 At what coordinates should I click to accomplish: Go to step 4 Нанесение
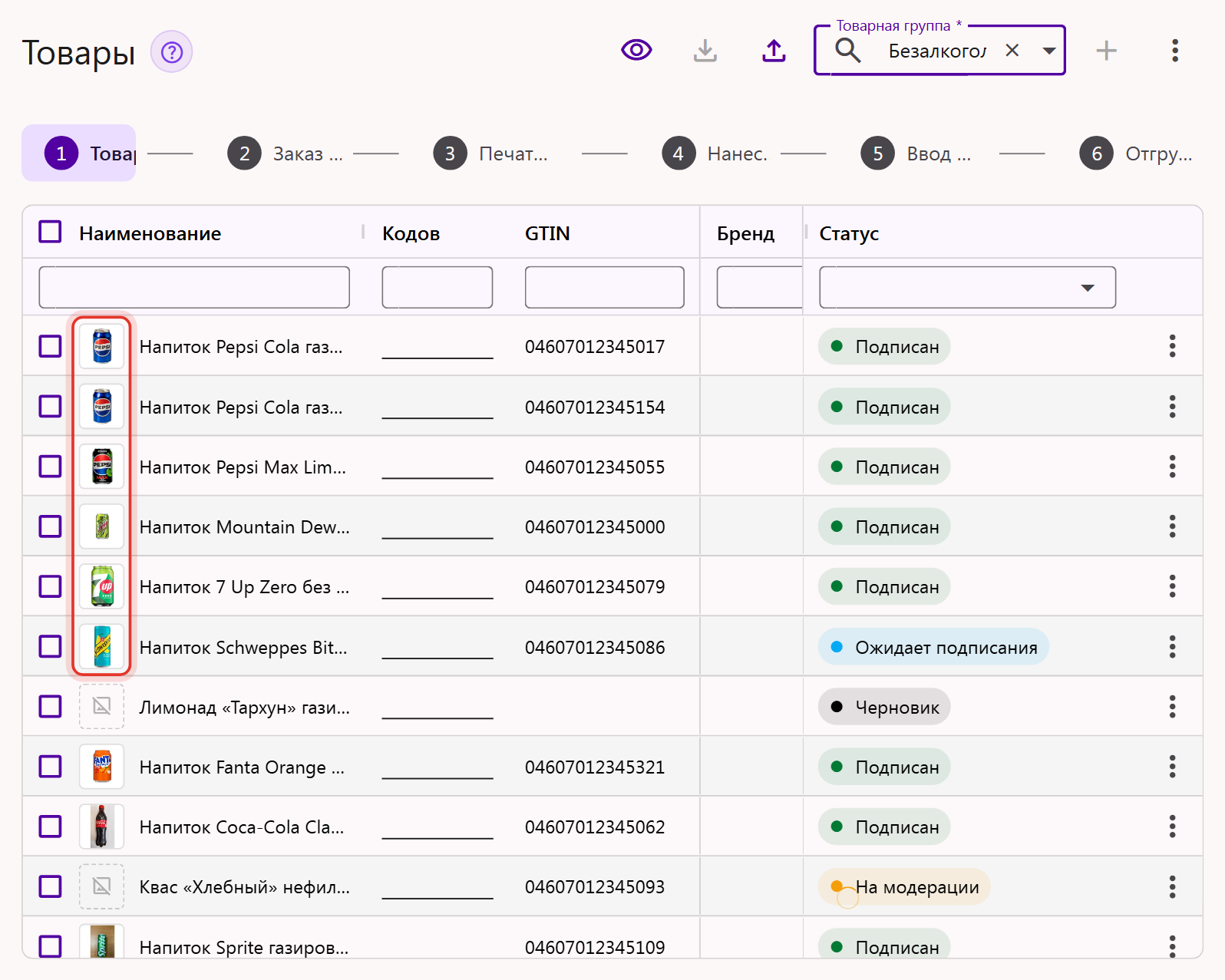click(715, 153)
